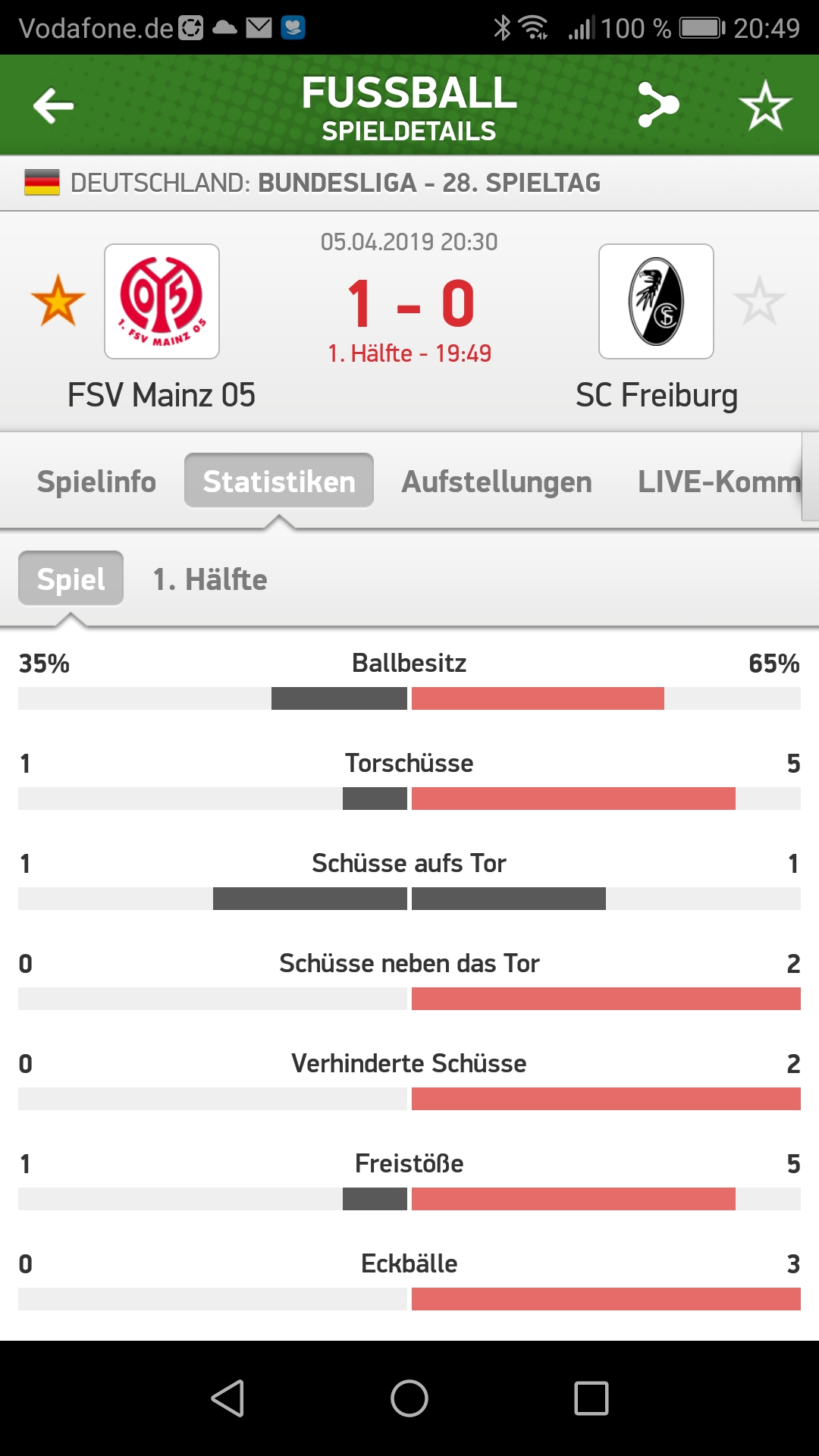The width and height of the screenshot is (819, 1456).
Task: Open the Aufstellungen tab
Action: [497, 482]
